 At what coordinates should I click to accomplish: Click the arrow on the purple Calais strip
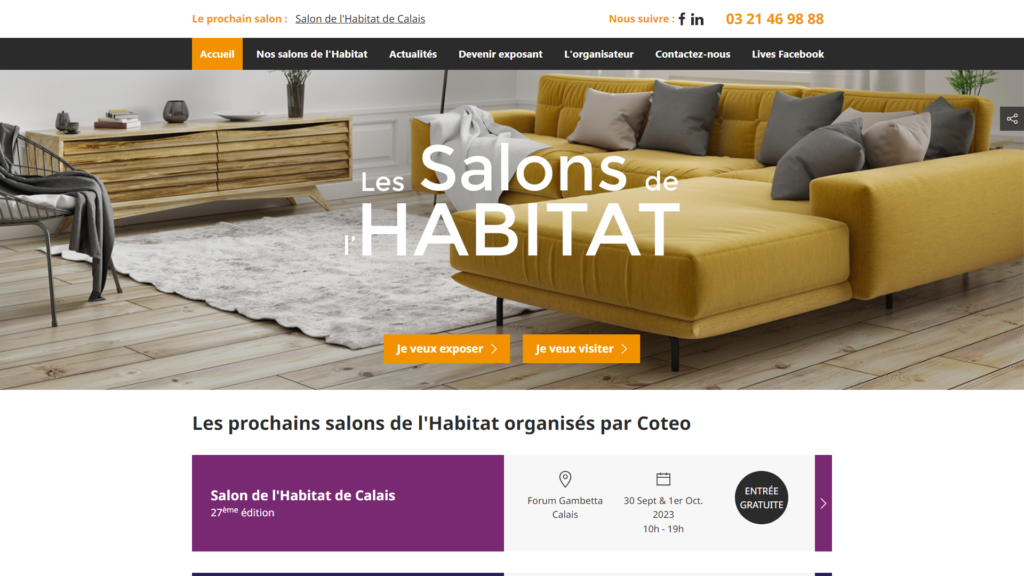point(824,504)
